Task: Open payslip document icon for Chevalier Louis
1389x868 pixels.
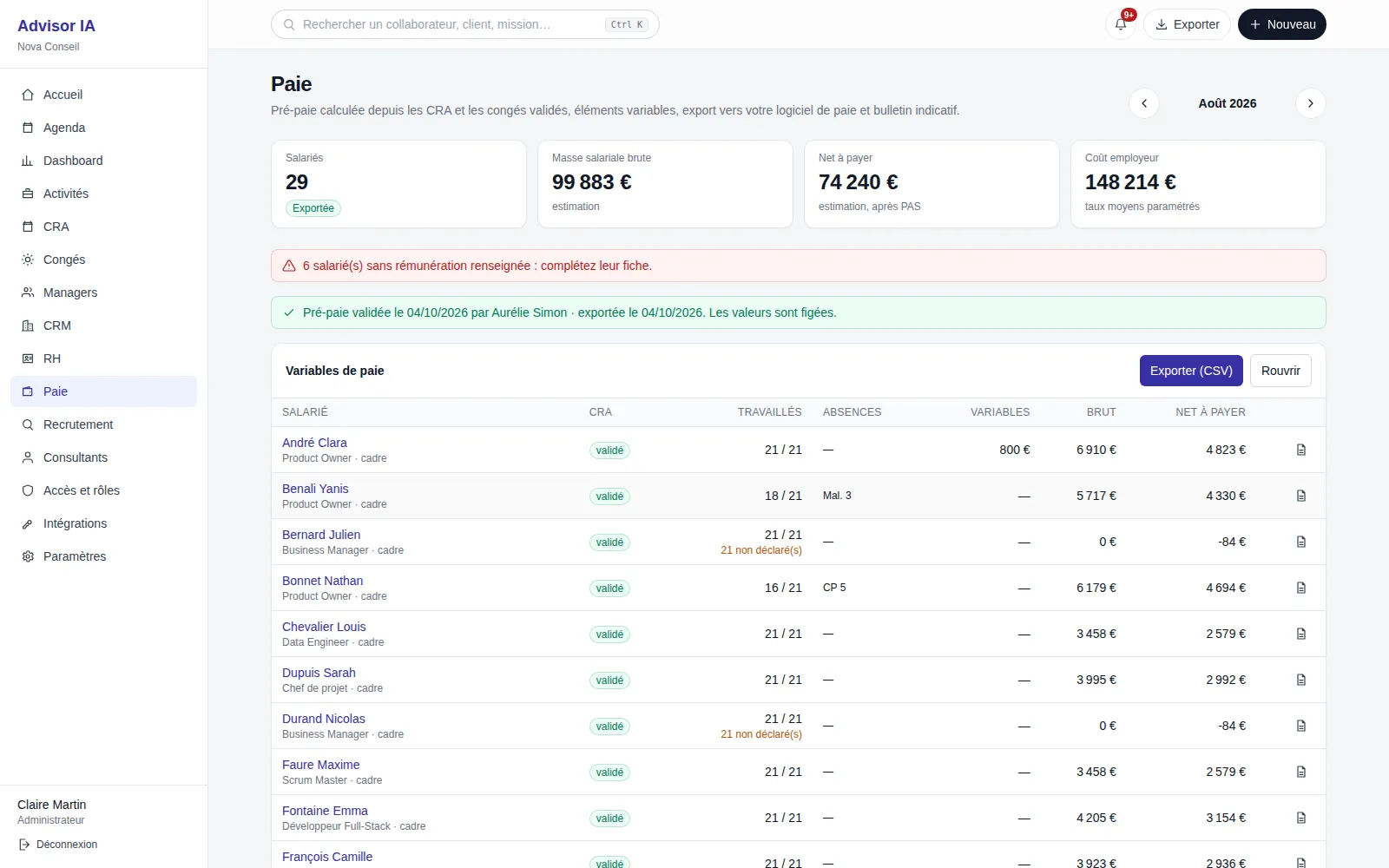Action: [1301, 634]
